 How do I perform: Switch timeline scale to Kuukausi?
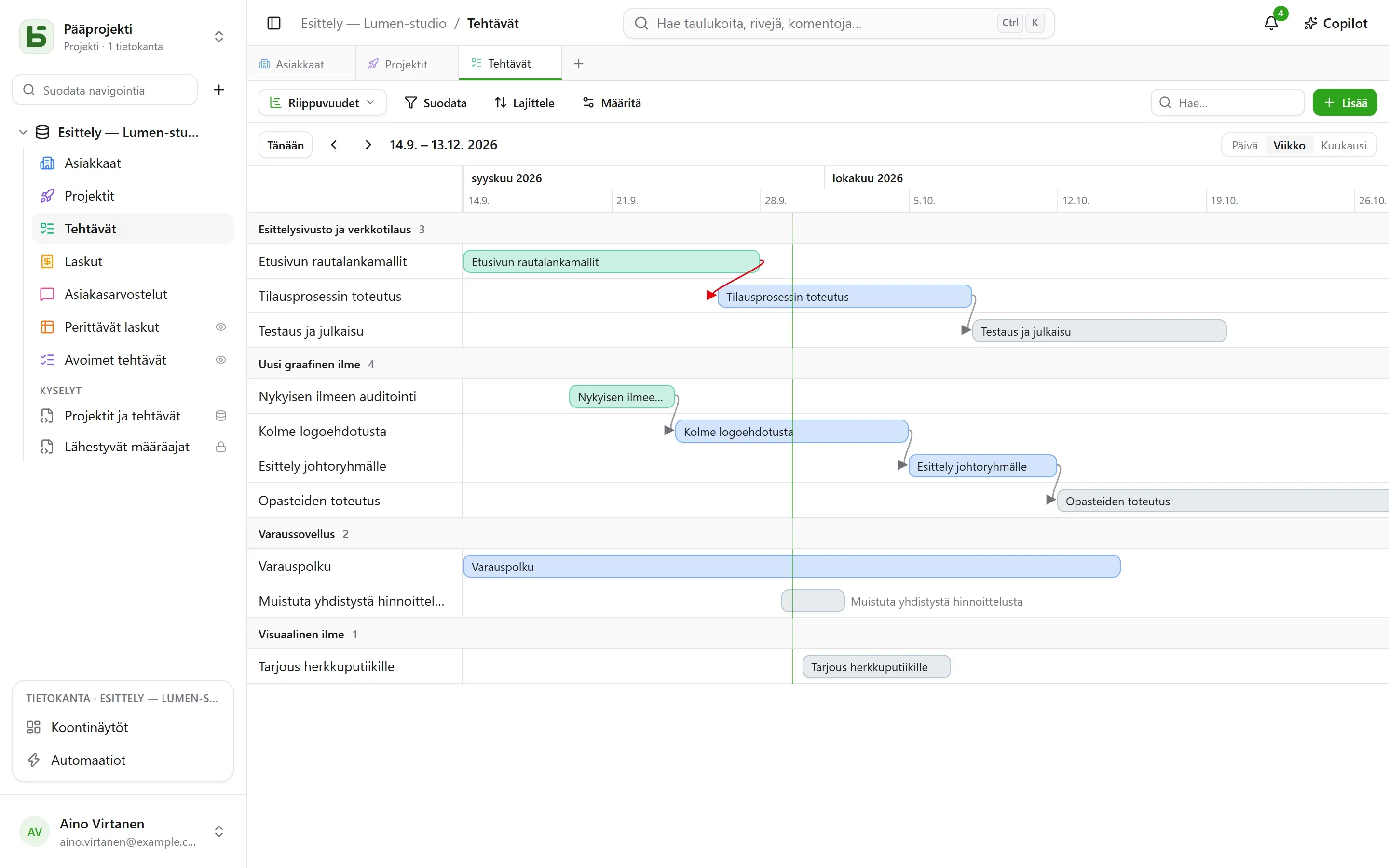tap(1343, 145)
